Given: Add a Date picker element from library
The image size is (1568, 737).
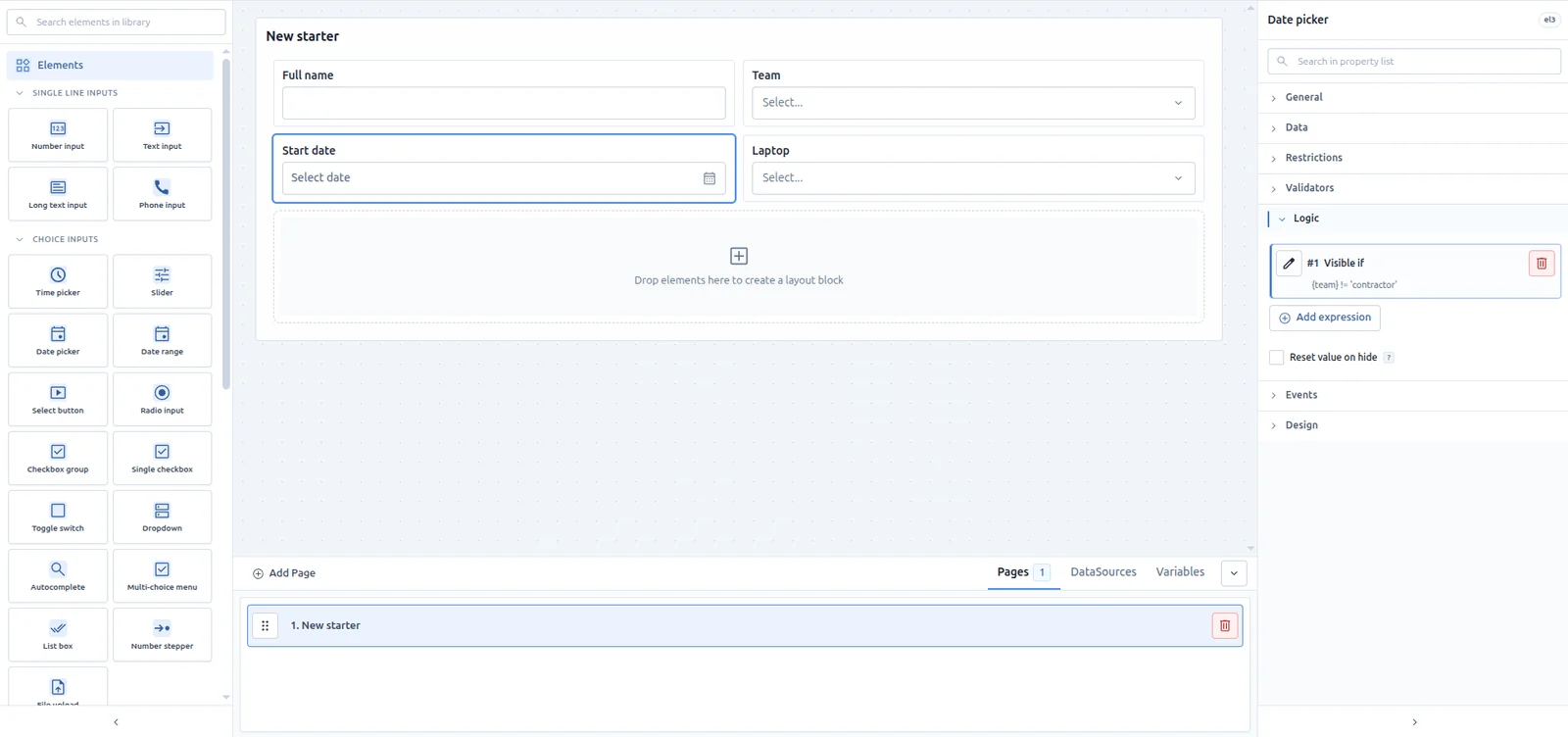Looking at the screenshot, I should 58,340.
